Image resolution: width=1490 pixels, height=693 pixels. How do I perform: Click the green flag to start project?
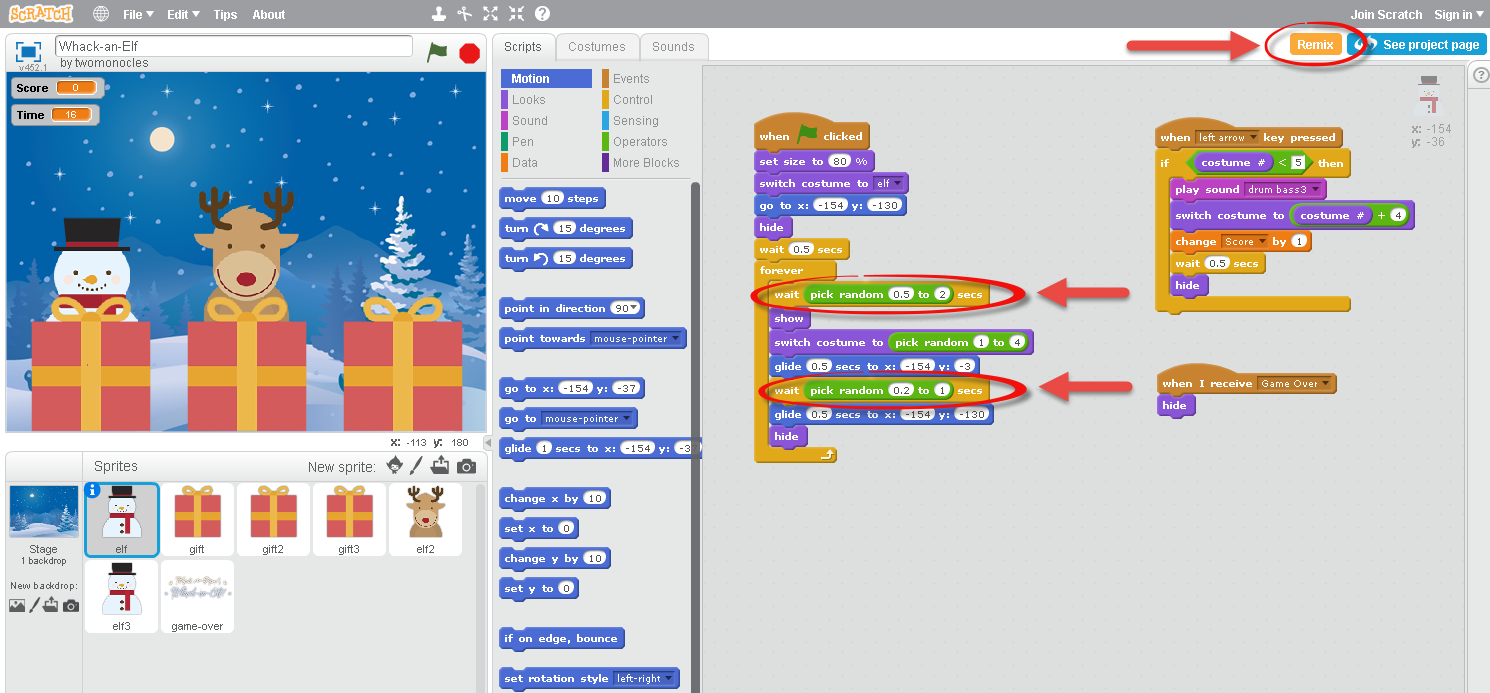click(x=437, y=52)
